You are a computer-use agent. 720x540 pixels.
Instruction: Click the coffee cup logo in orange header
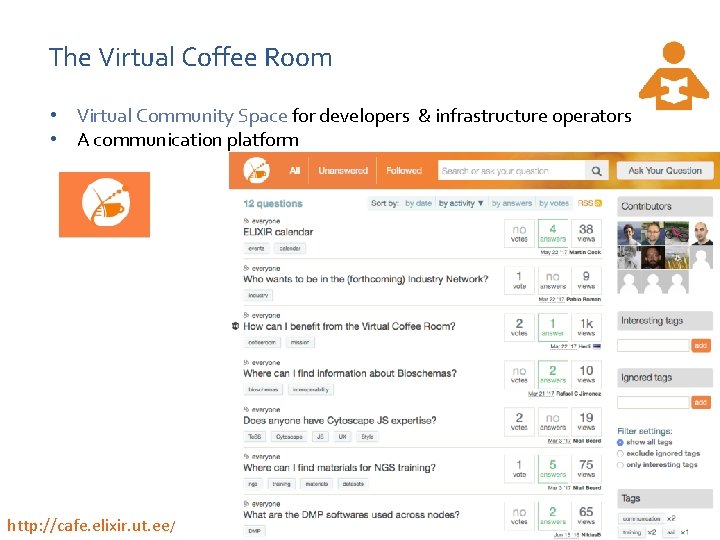click(x=257, y=170)
